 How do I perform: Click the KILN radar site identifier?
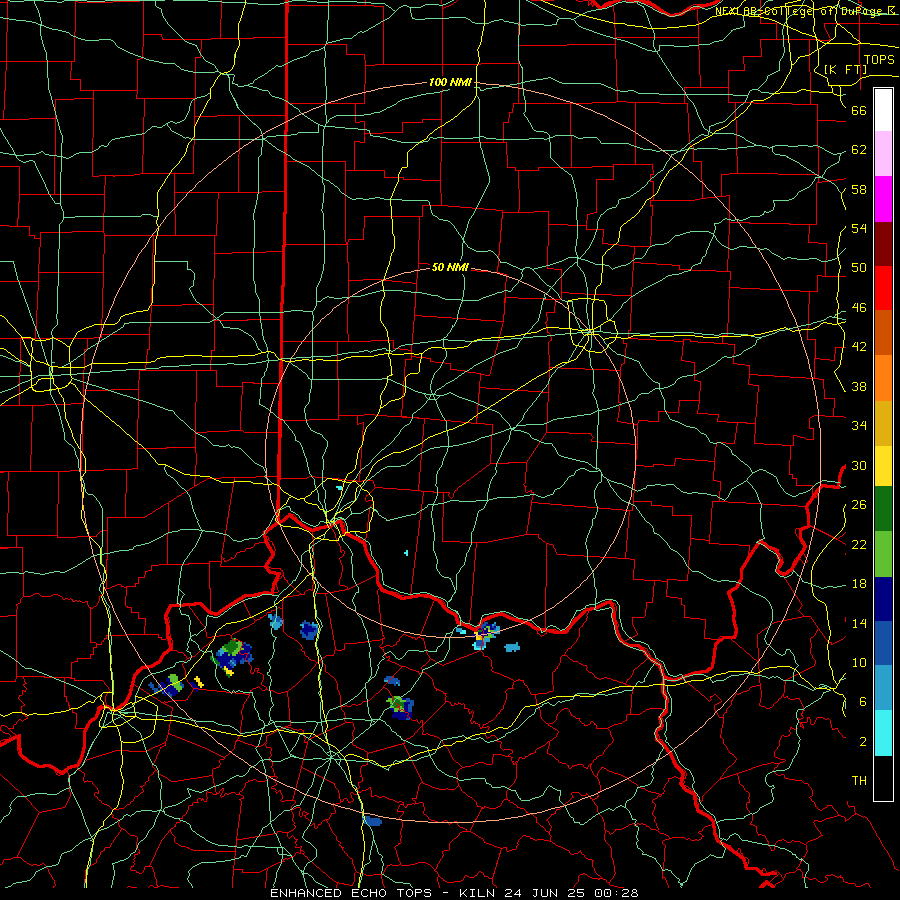click(x=478, y=893)
